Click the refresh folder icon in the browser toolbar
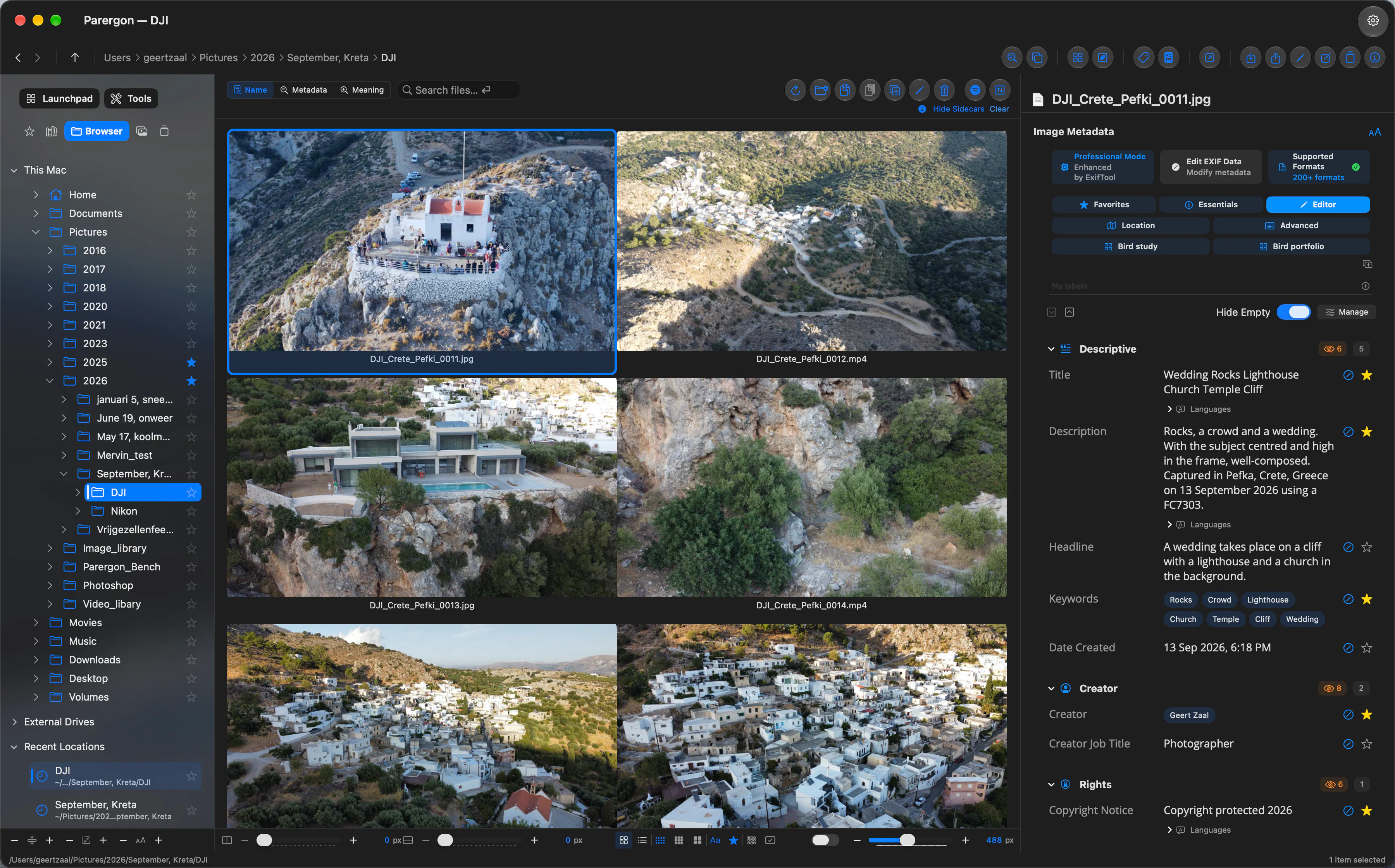Viewport: 1395px width, 868px height. pos(795,90)
